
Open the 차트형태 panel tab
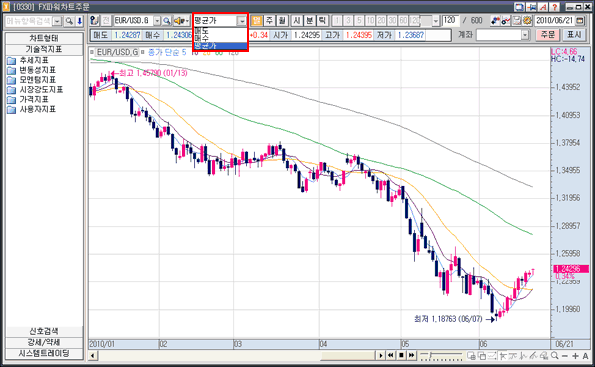(x=44, y=38)
